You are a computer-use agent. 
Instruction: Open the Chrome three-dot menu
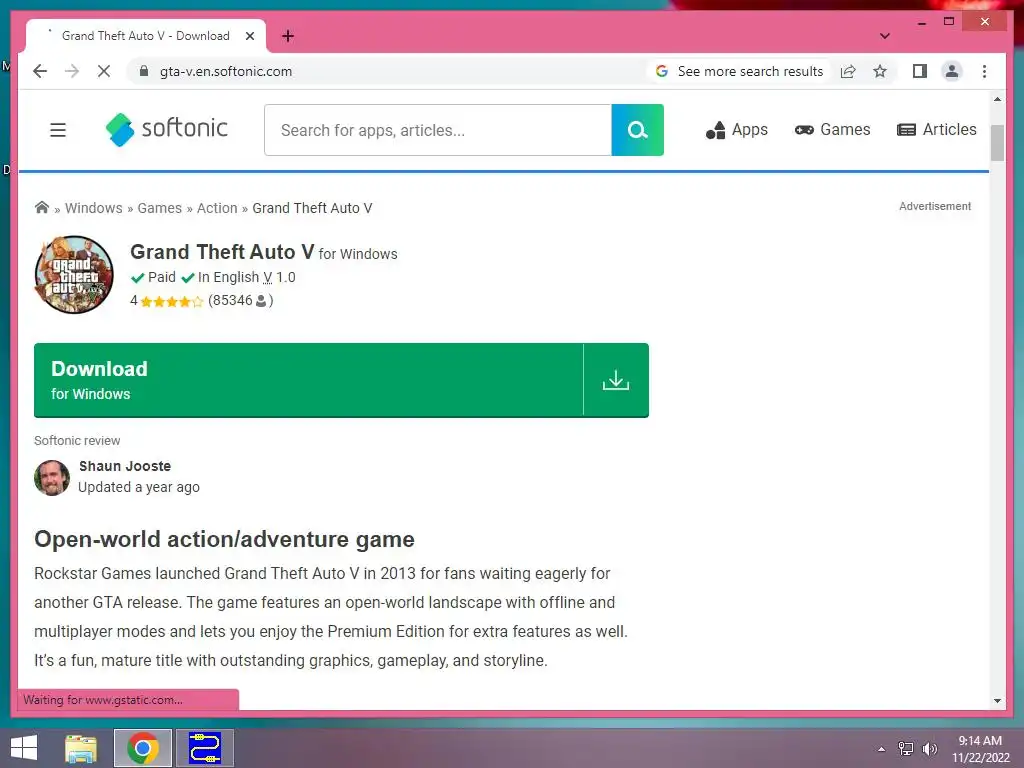coord(984,71)
